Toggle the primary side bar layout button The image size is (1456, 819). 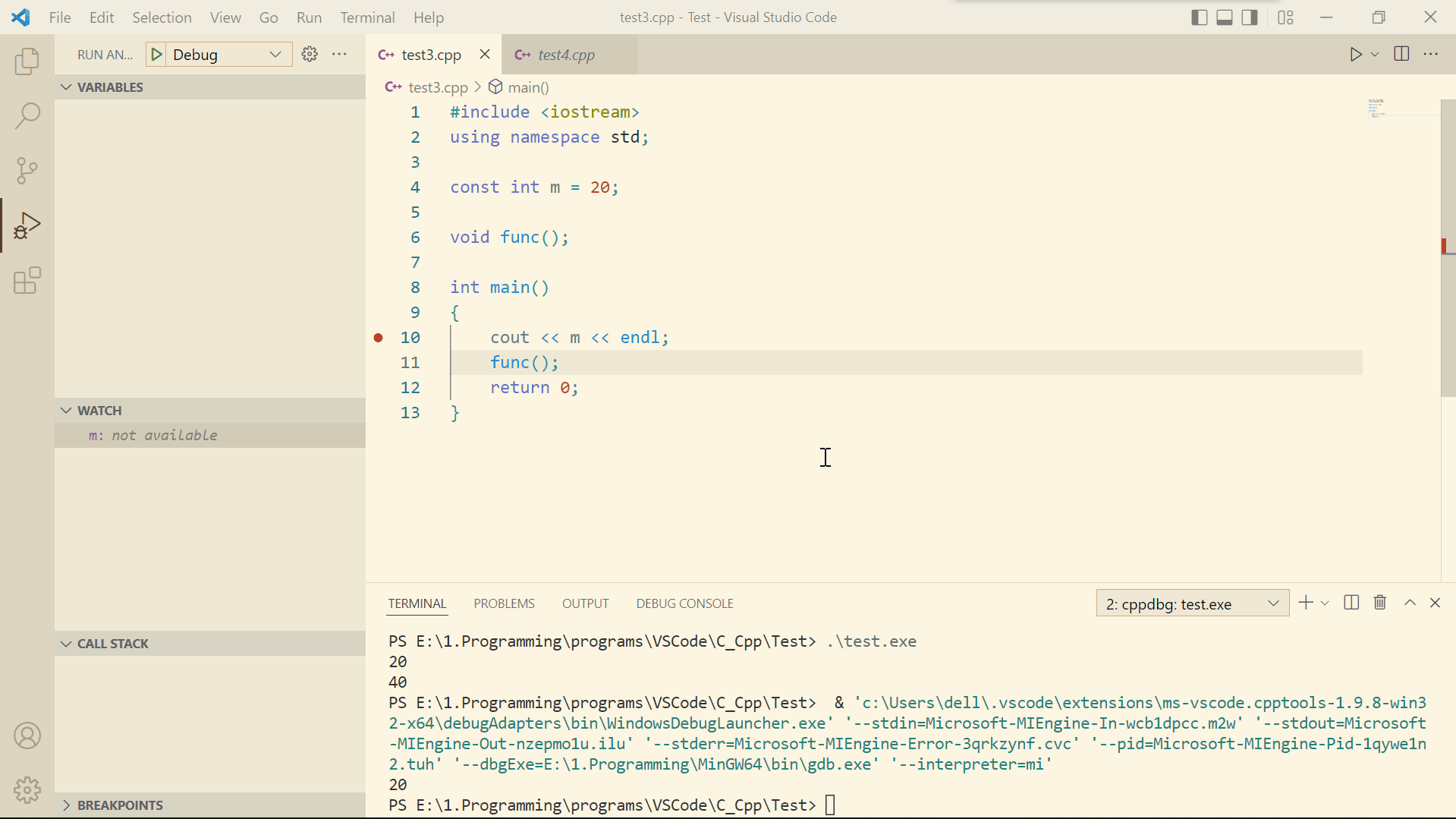1199,17
